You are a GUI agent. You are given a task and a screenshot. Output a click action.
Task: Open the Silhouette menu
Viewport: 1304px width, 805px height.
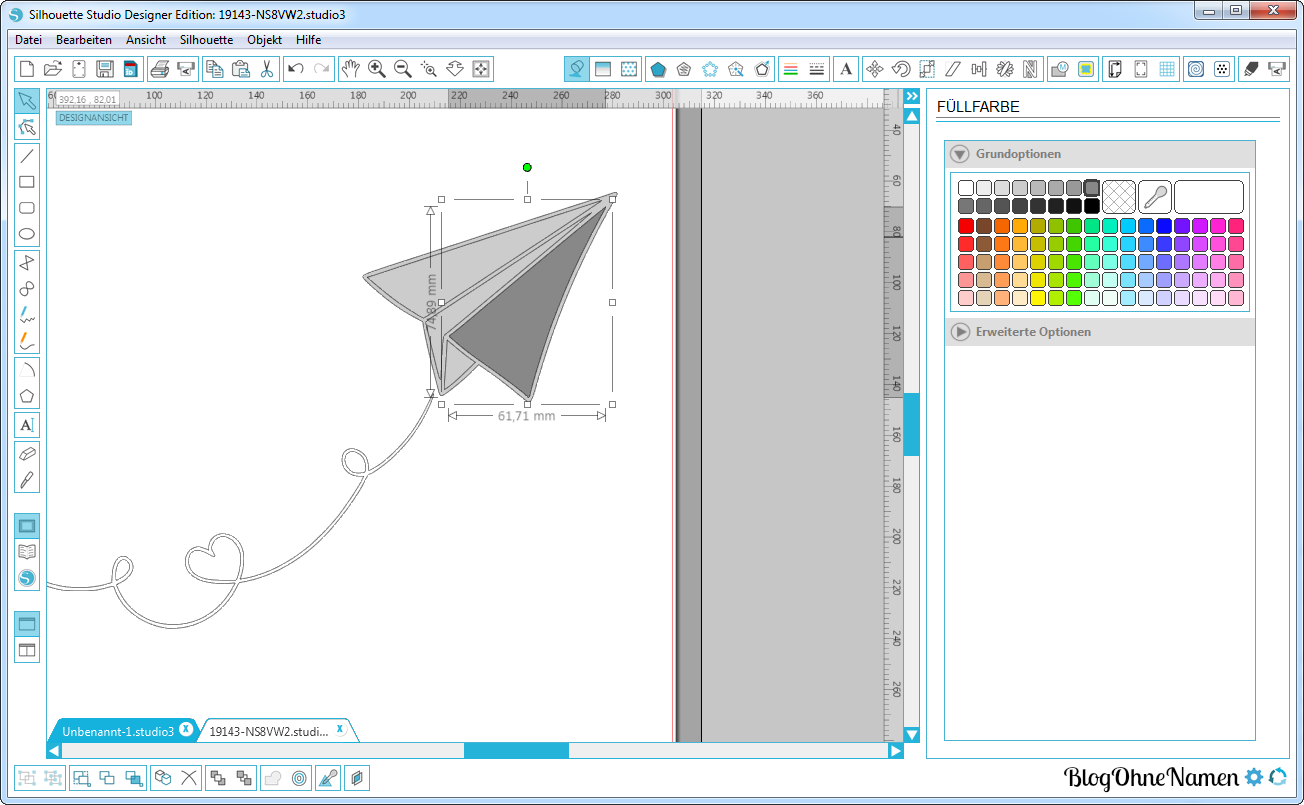206,40
